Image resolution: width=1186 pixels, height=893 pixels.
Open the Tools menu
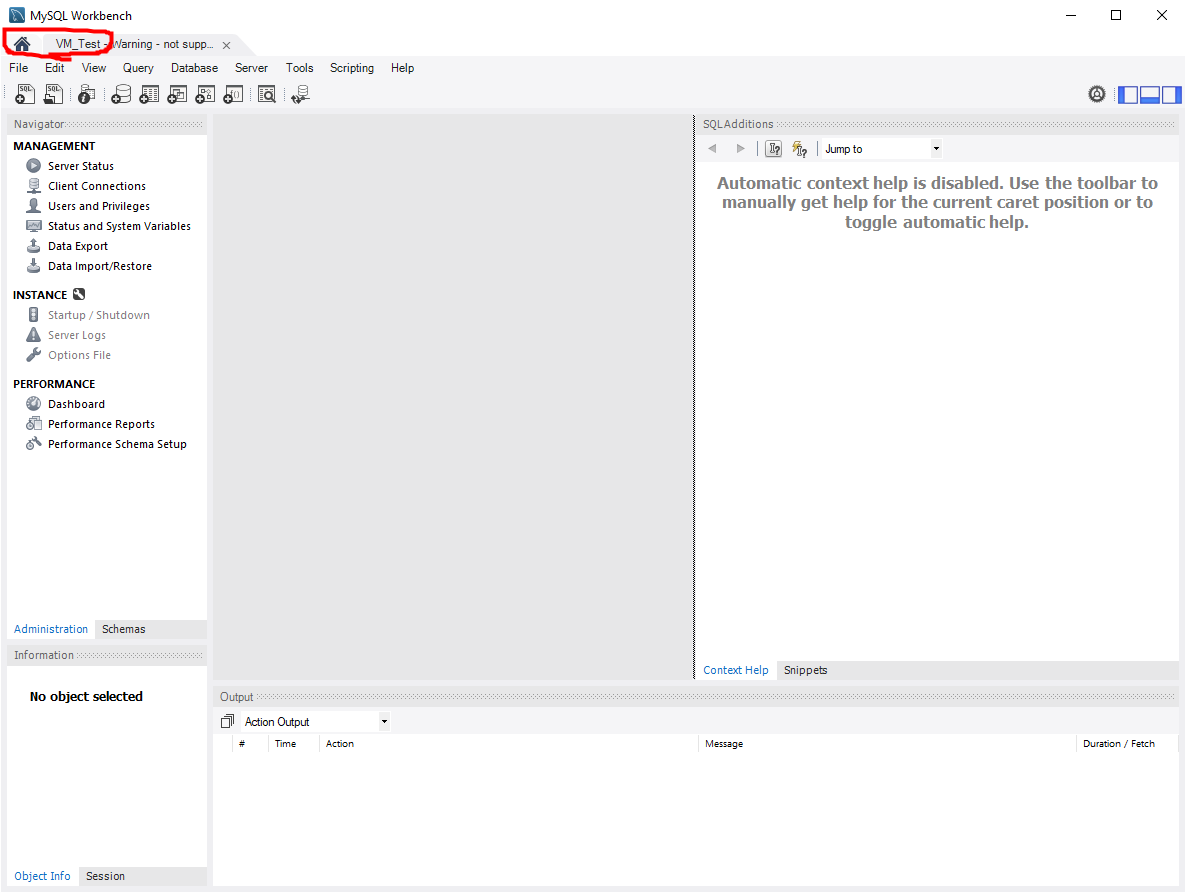(x=300, y=68)
